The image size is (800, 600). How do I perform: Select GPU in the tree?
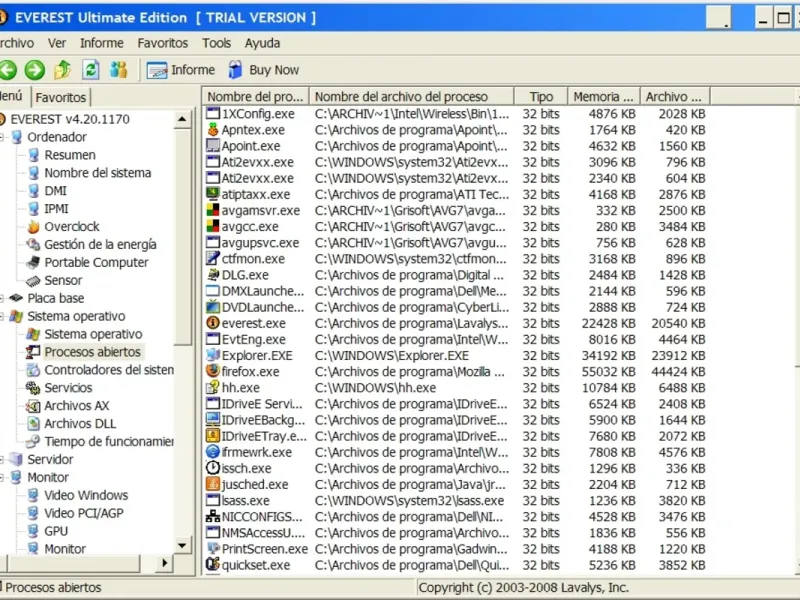tap(56, 531)
